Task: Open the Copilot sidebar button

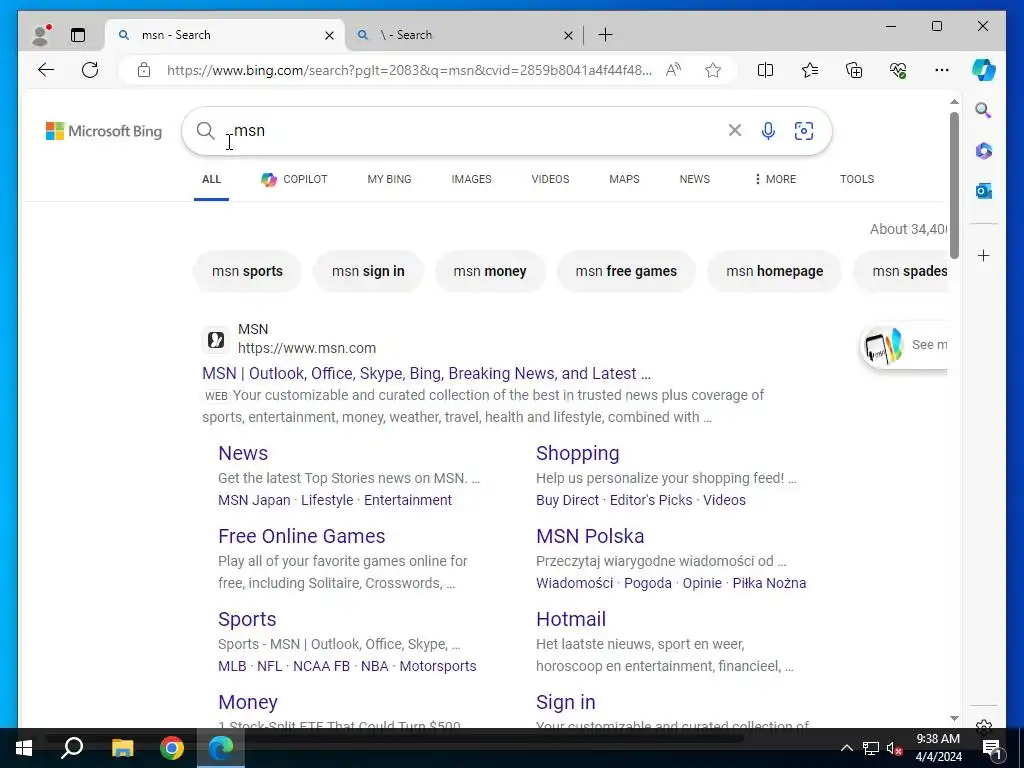Action: (x=984, y=70)
